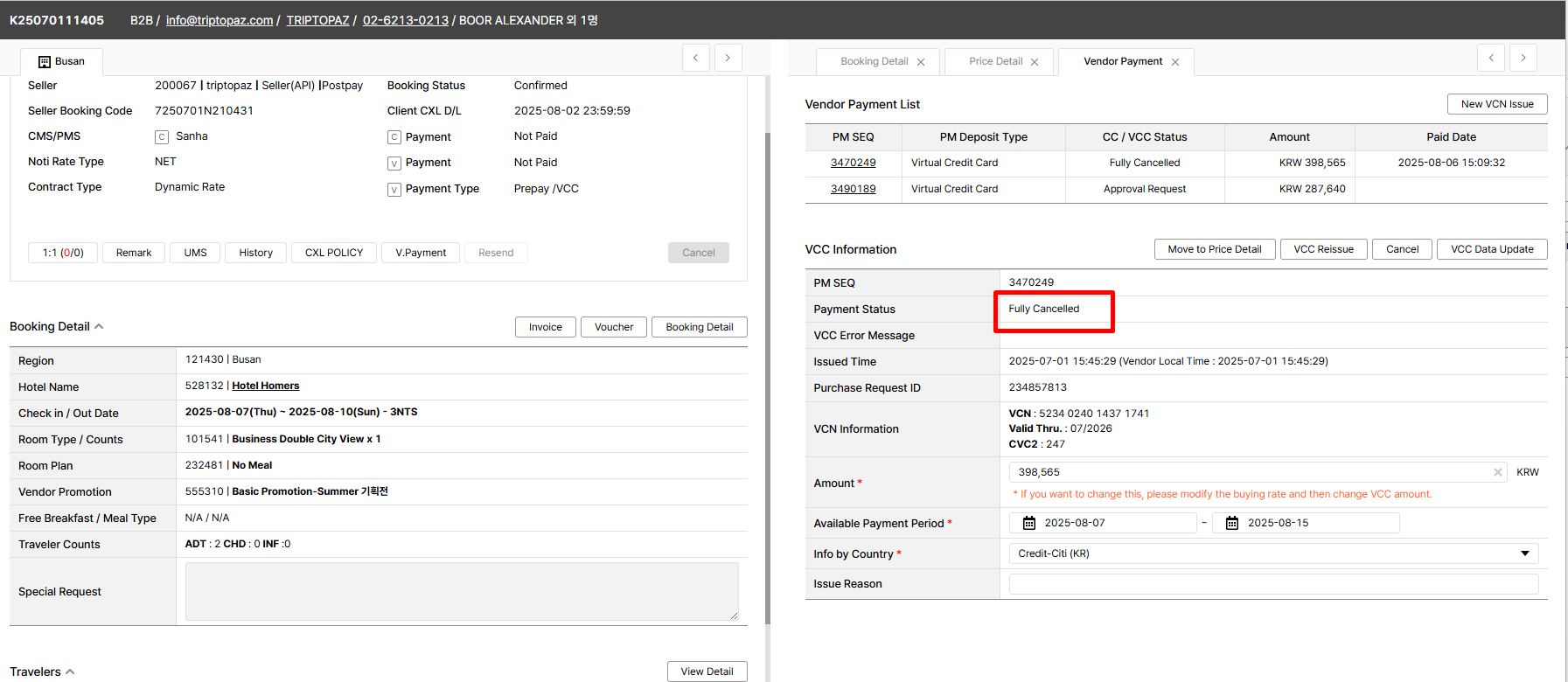Viewport: 1568px width, 682px height.
Task: Toggle the Payment Type V checkbox
Action: [x=394, y=190]
